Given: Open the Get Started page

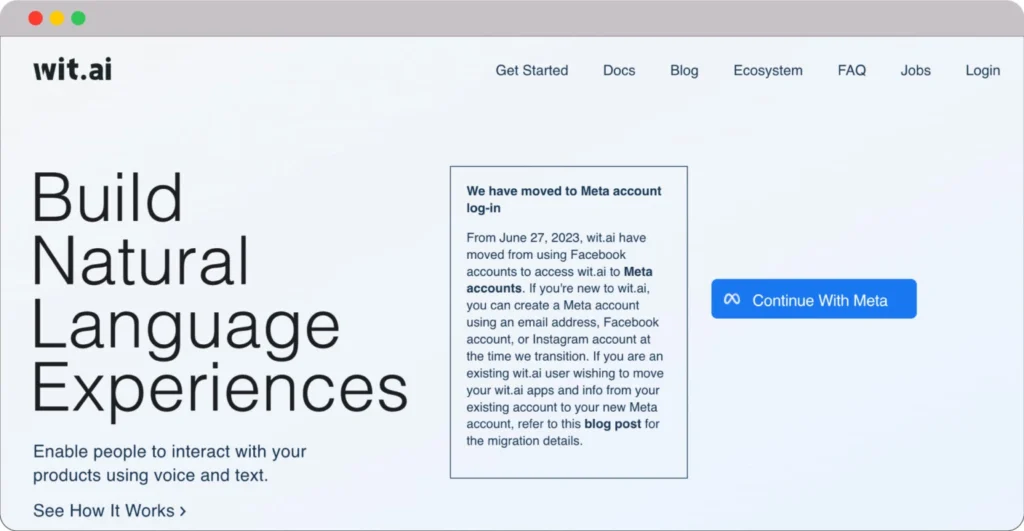Looking at the screenshot, I should point(531,71).
